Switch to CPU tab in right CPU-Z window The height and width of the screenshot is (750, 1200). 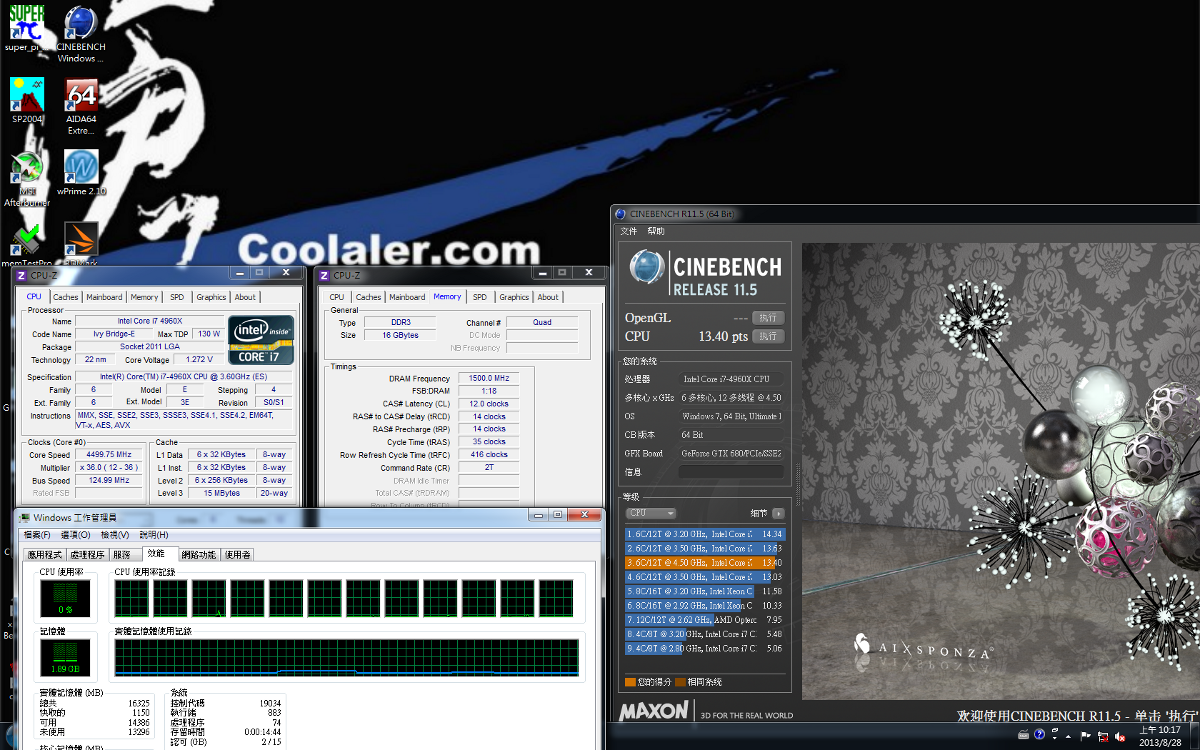pyautogui.click(x=337, y=297)
